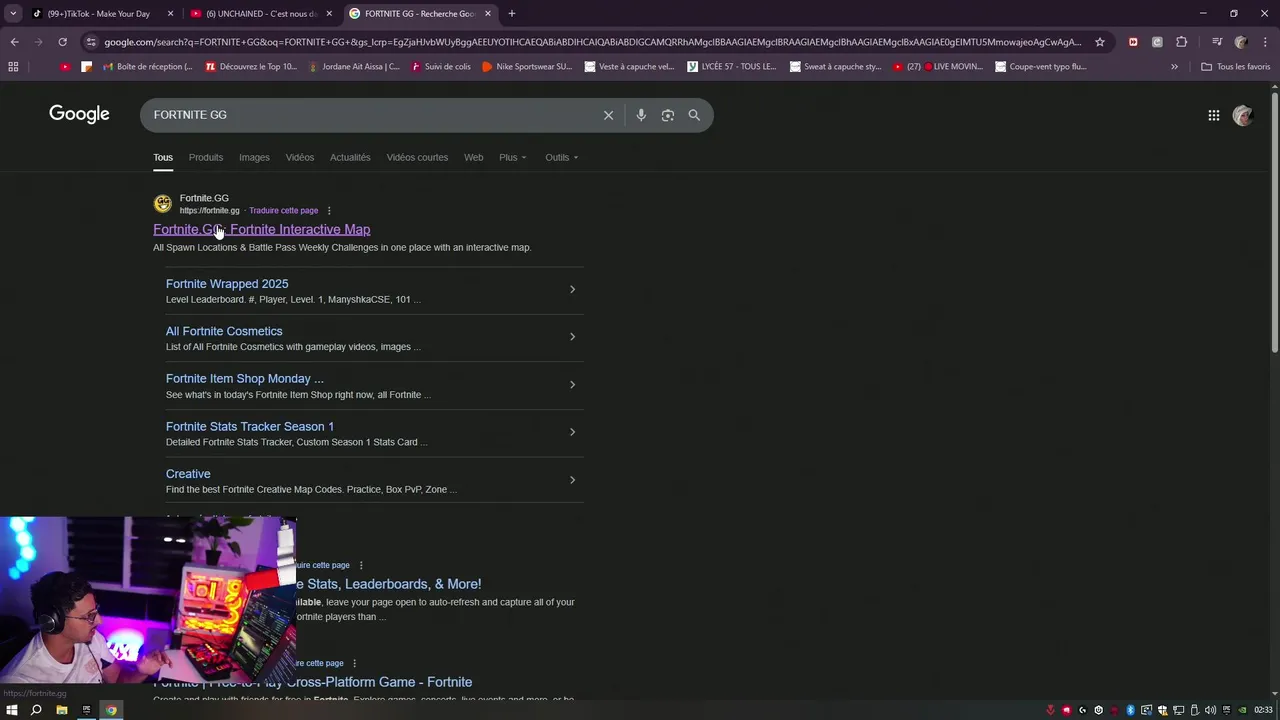The width and height of the screenshot is (1280, 720).
Task: Open Google Lens image search icon
Action: point(668,115)
